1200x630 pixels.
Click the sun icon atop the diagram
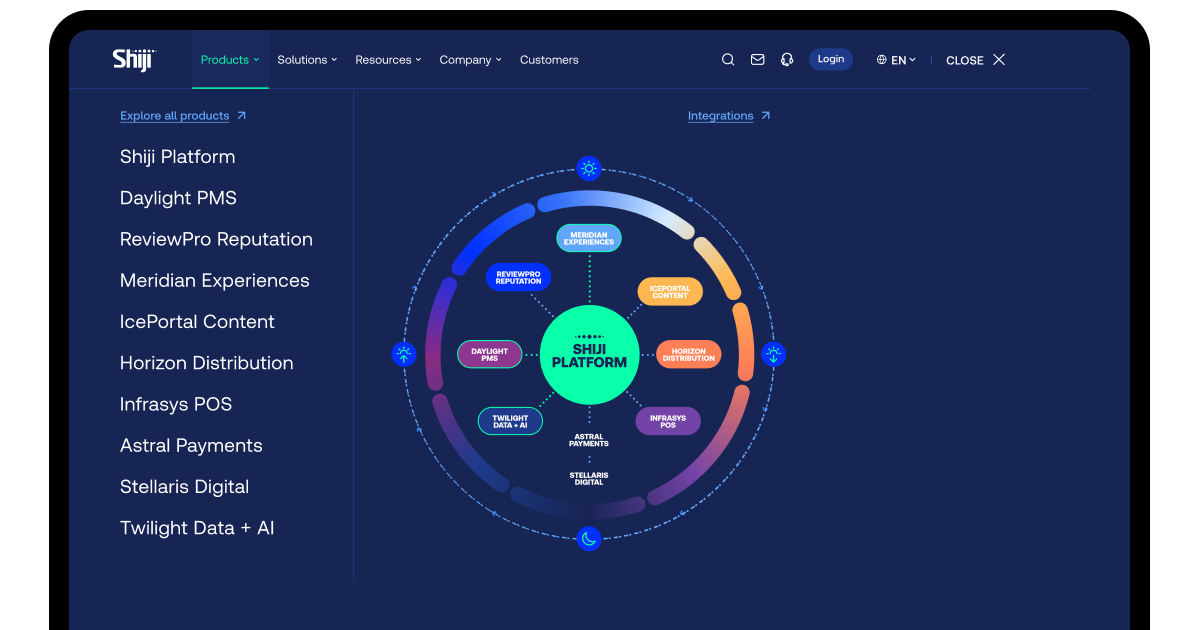(589, 168)
